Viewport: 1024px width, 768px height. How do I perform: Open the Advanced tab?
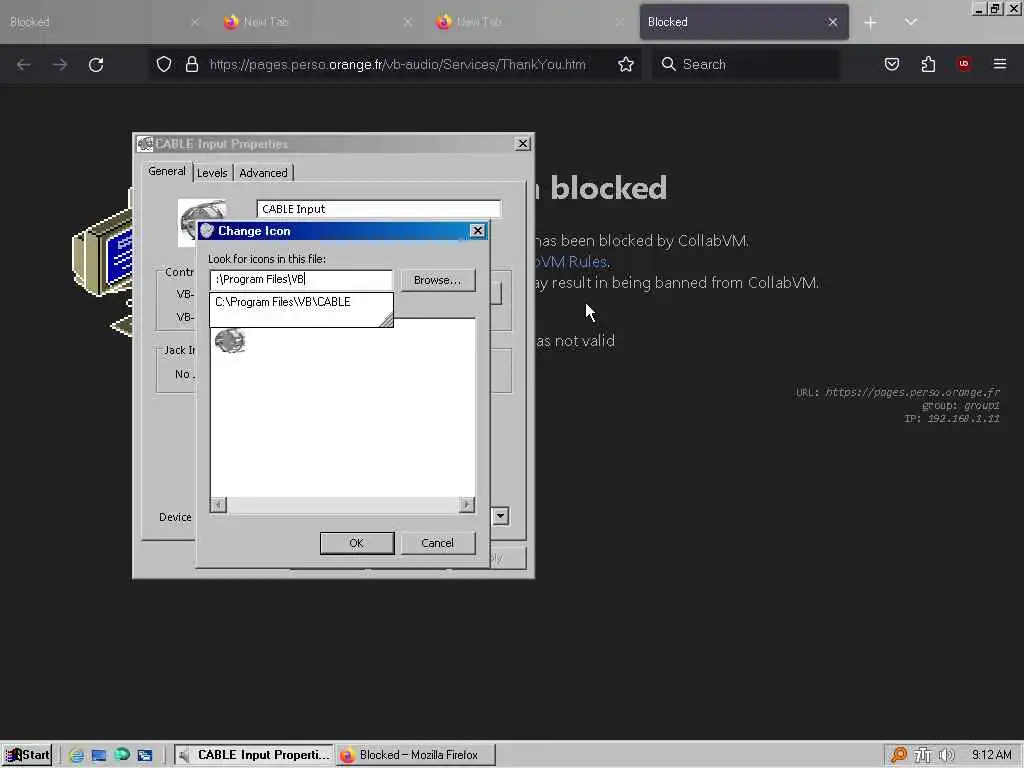(x=263, y=173)
